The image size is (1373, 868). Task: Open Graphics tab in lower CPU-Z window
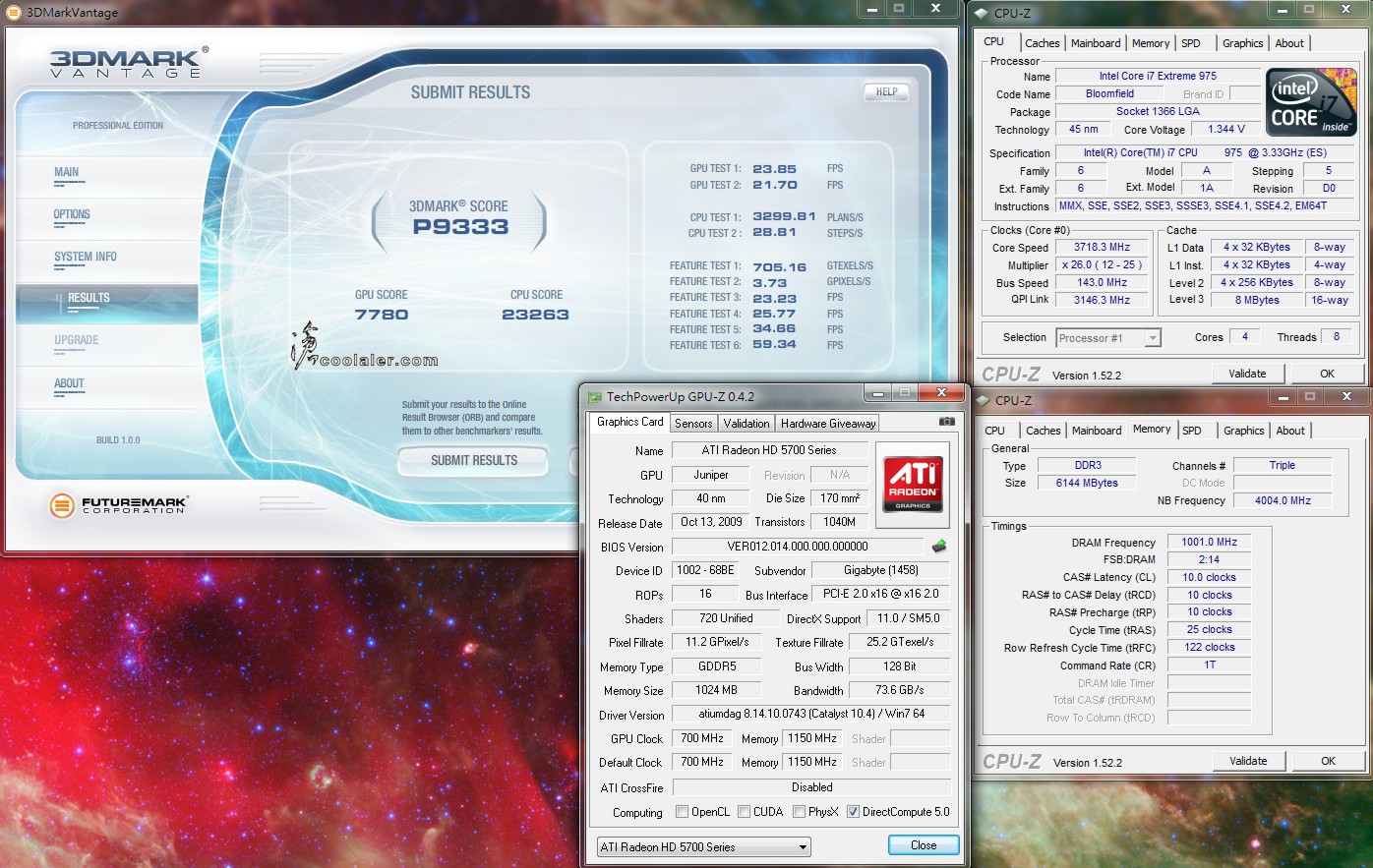click(x=1244, y=431)
